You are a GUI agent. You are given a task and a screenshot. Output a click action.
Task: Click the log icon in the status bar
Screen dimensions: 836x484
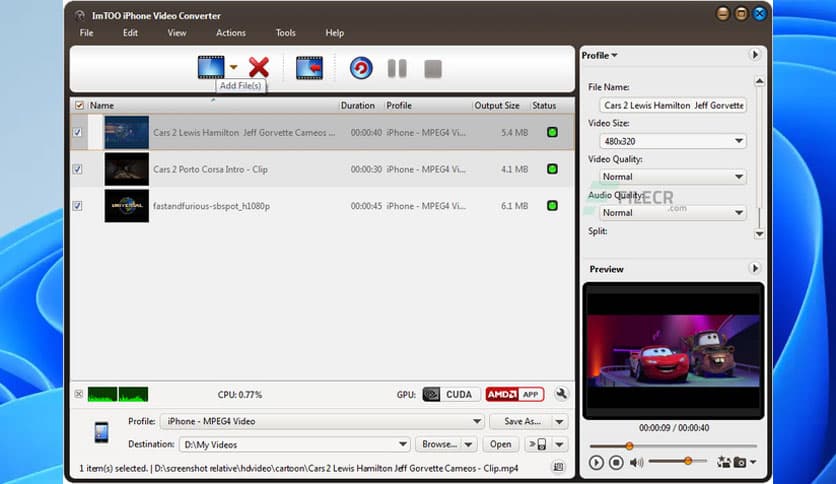click(558, 467)
